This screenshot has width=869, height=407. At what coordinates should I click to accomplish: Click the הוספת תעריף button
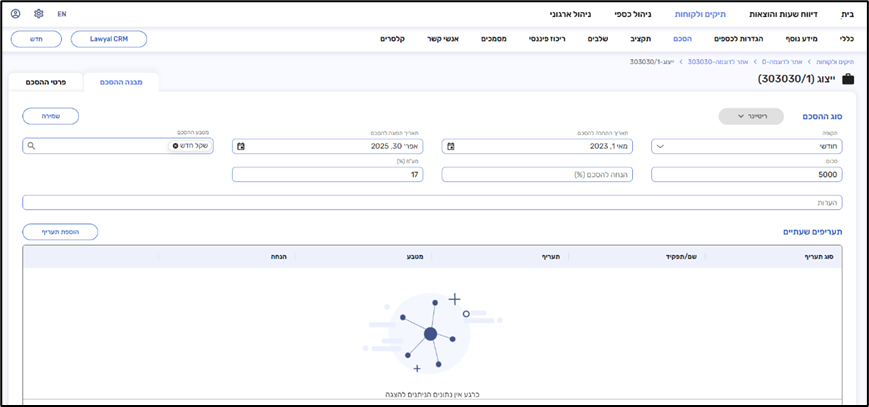[x=60, y=232]
